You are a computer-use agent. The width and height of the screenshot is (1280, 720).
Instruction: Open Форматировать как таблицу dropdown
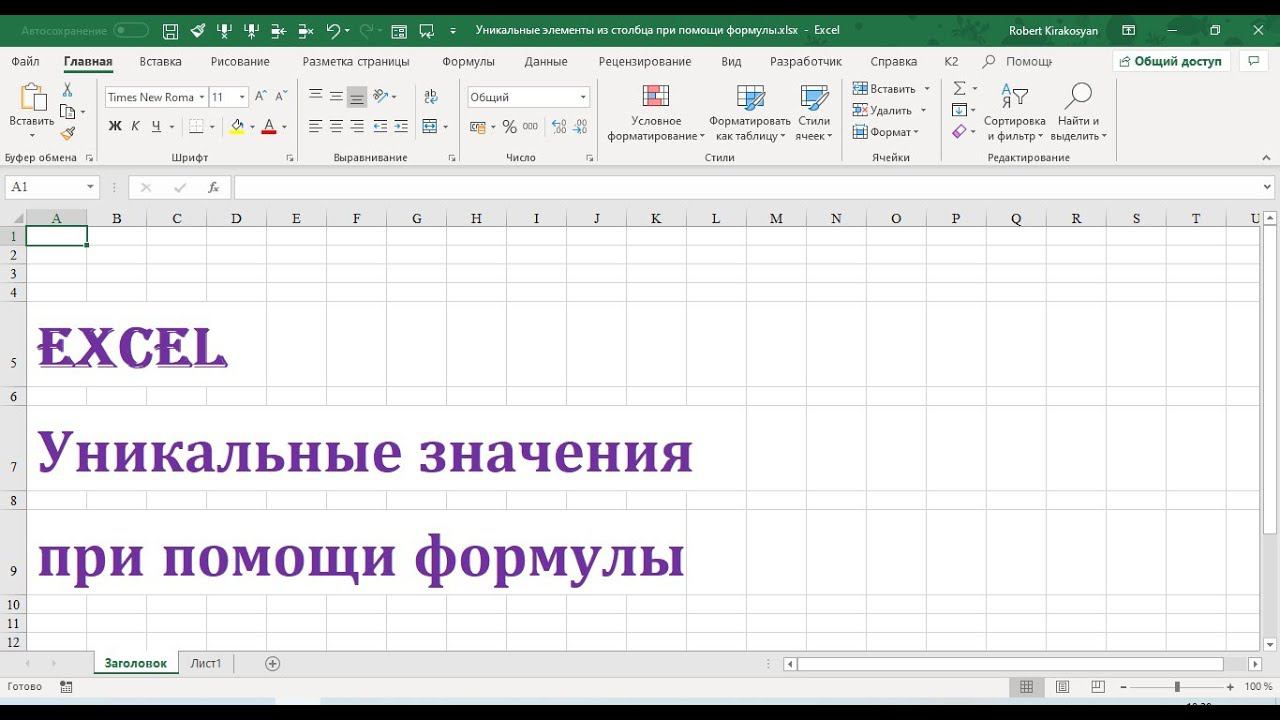[x=750, y=113]
